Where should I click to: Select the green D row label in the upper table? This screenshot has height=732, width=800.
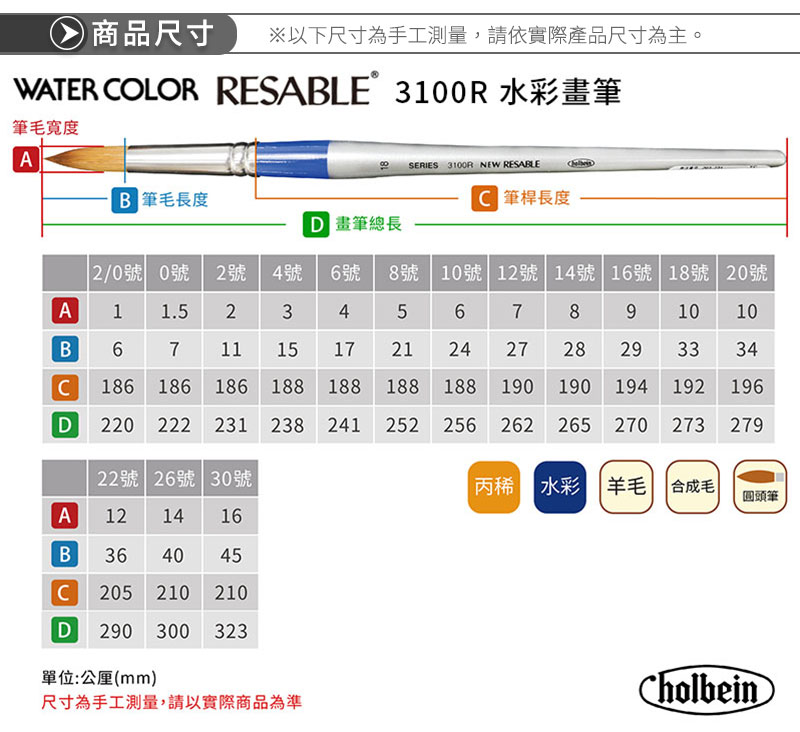(x=65, y=425)
